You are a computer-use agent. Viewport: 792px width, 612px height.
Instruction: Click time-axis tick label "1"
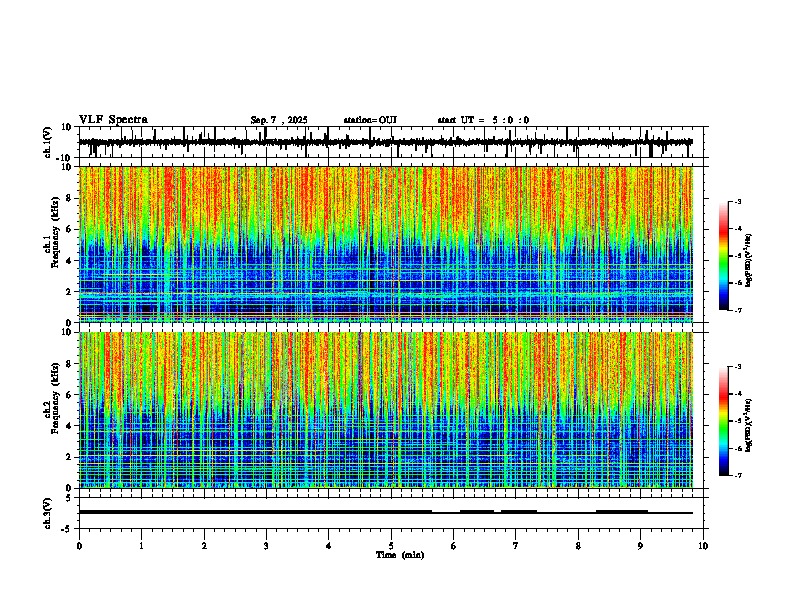pos(141,546)
